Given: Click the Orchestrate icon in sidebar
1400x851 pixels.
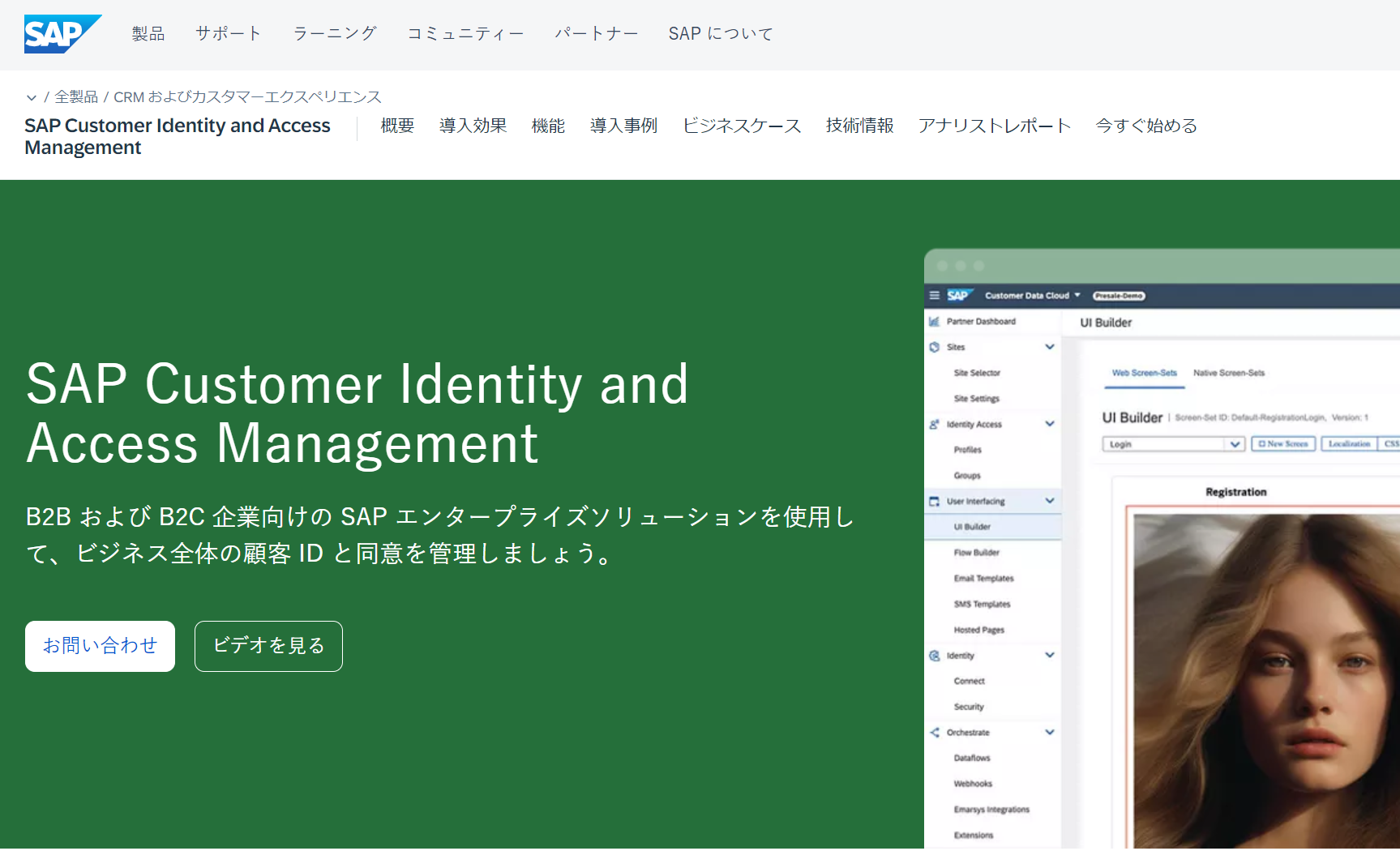Looking at the screenshot, I should pyautogui.click(x=934, y=733).
